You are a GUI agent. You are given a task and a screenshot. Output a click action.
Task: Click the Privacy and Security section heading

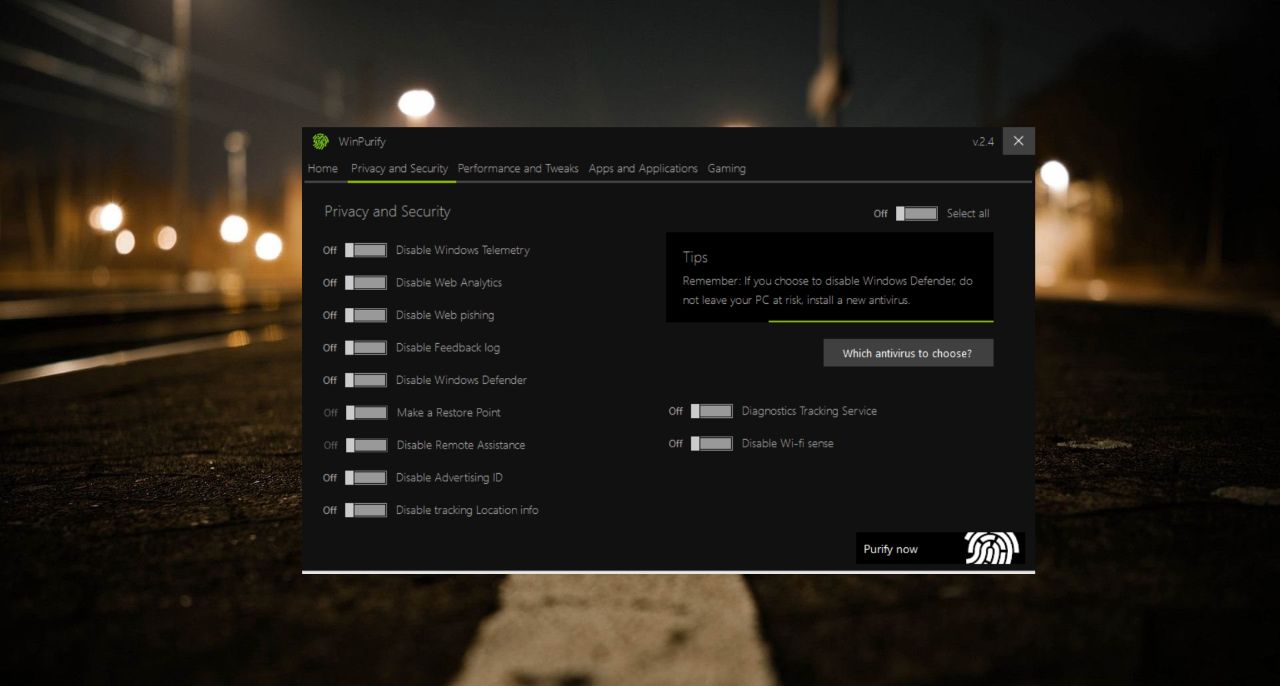[x=387, y=212]
